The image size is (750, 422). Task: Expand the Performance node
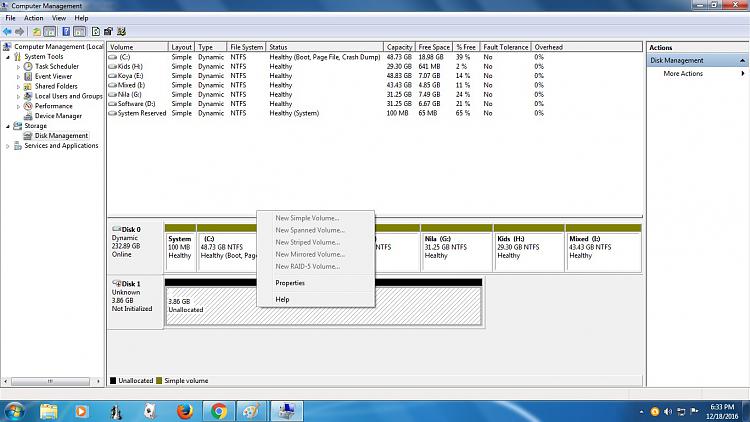pyautogui.click(x=19, y=106)
